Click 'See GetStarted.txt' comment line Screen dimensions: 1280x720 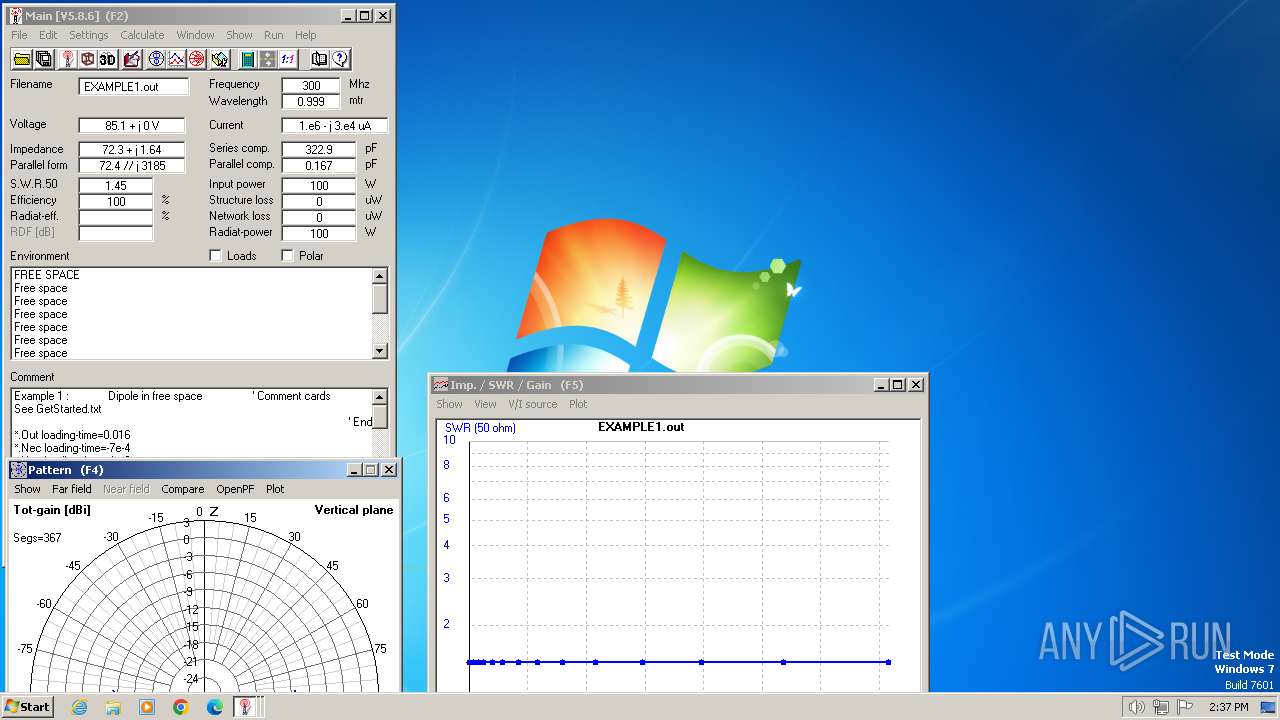click(58, 409)
